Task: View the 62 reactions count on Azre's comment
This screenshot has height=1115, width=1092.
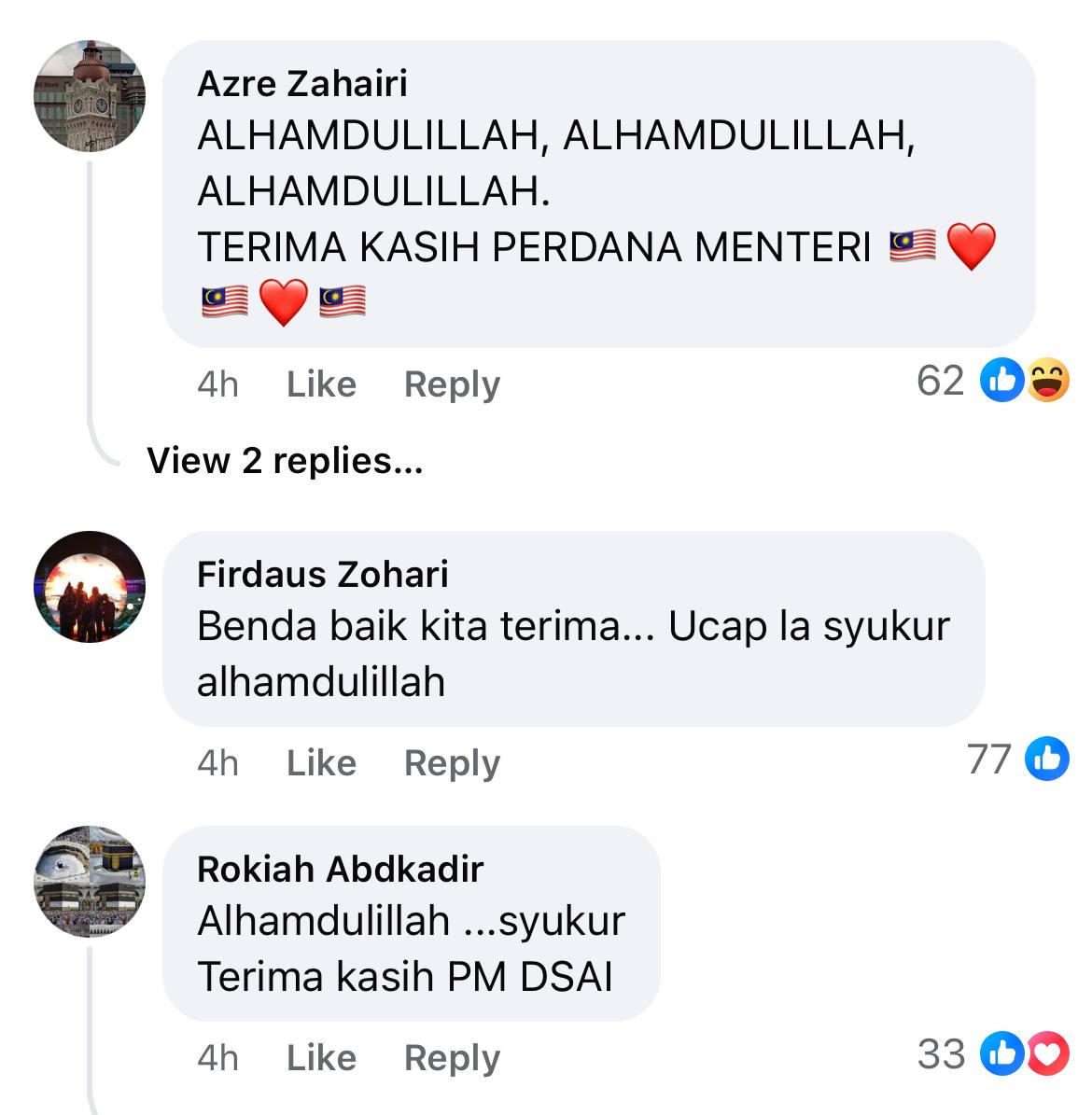Action: [940, 381]
